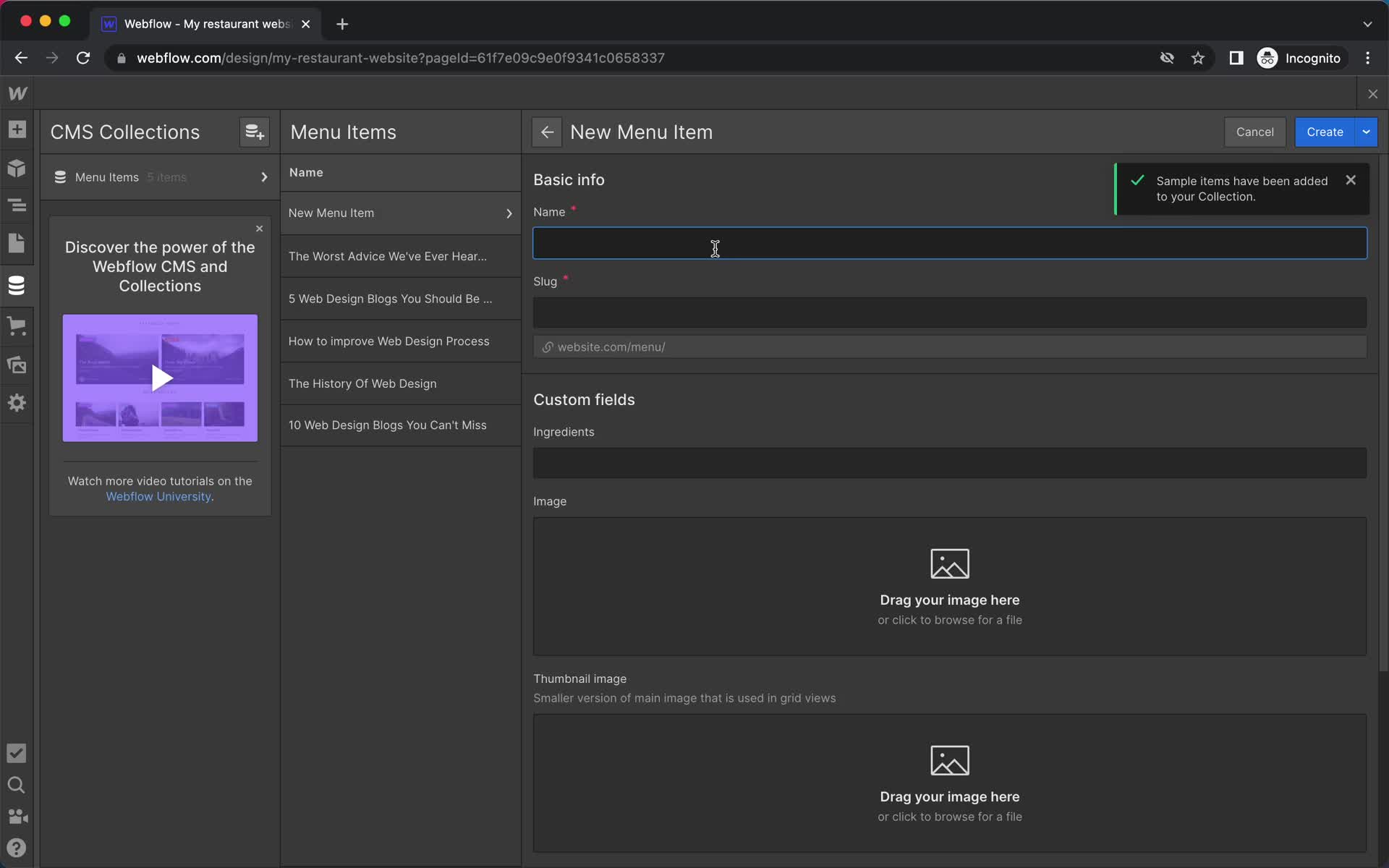The width and height of the screenshot is (1389, 868).
Task: Click the website.com/menu/ URL preview
Action: click(x=949, y=346)
